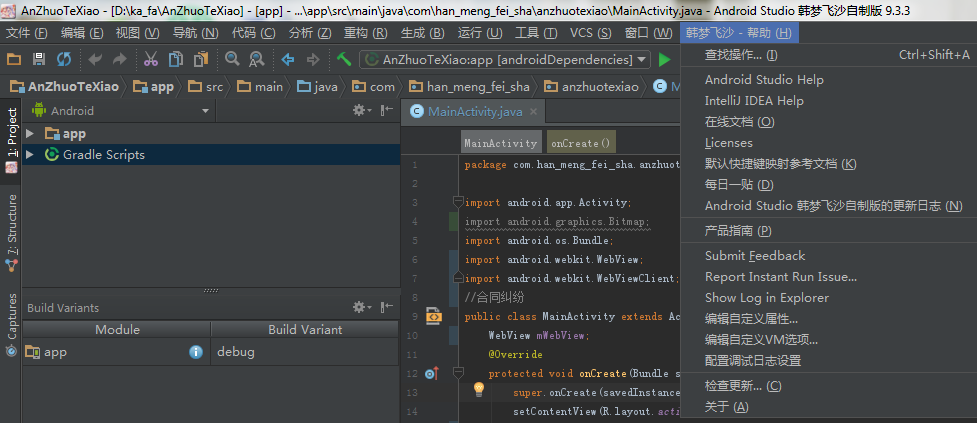Image resolution: width=977 pixels, height=423 pixels.
Task: Select 每日一贴 (D) menu item
Action: point(829,184)
